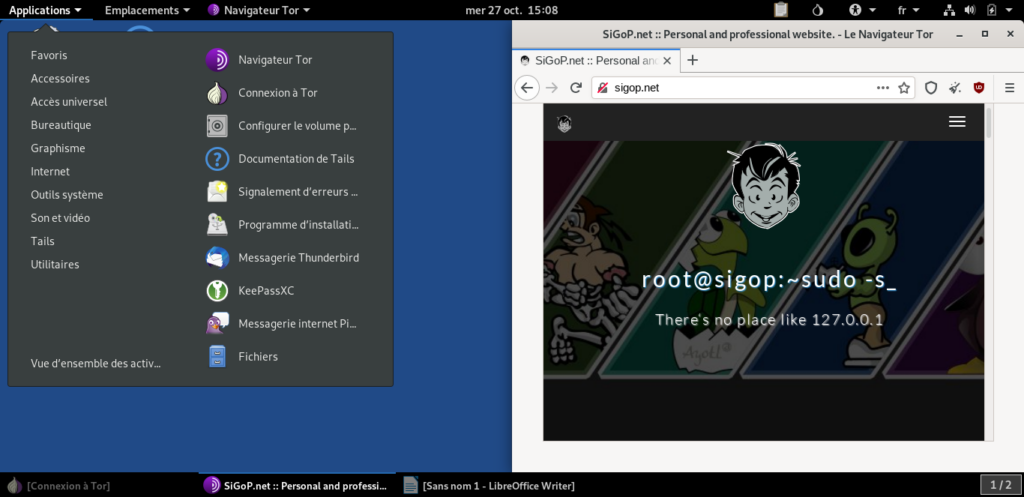Open the accessibility menu in the top bar
The height and width of the screenshot is (497, 1024).
[x=860, y=10]
